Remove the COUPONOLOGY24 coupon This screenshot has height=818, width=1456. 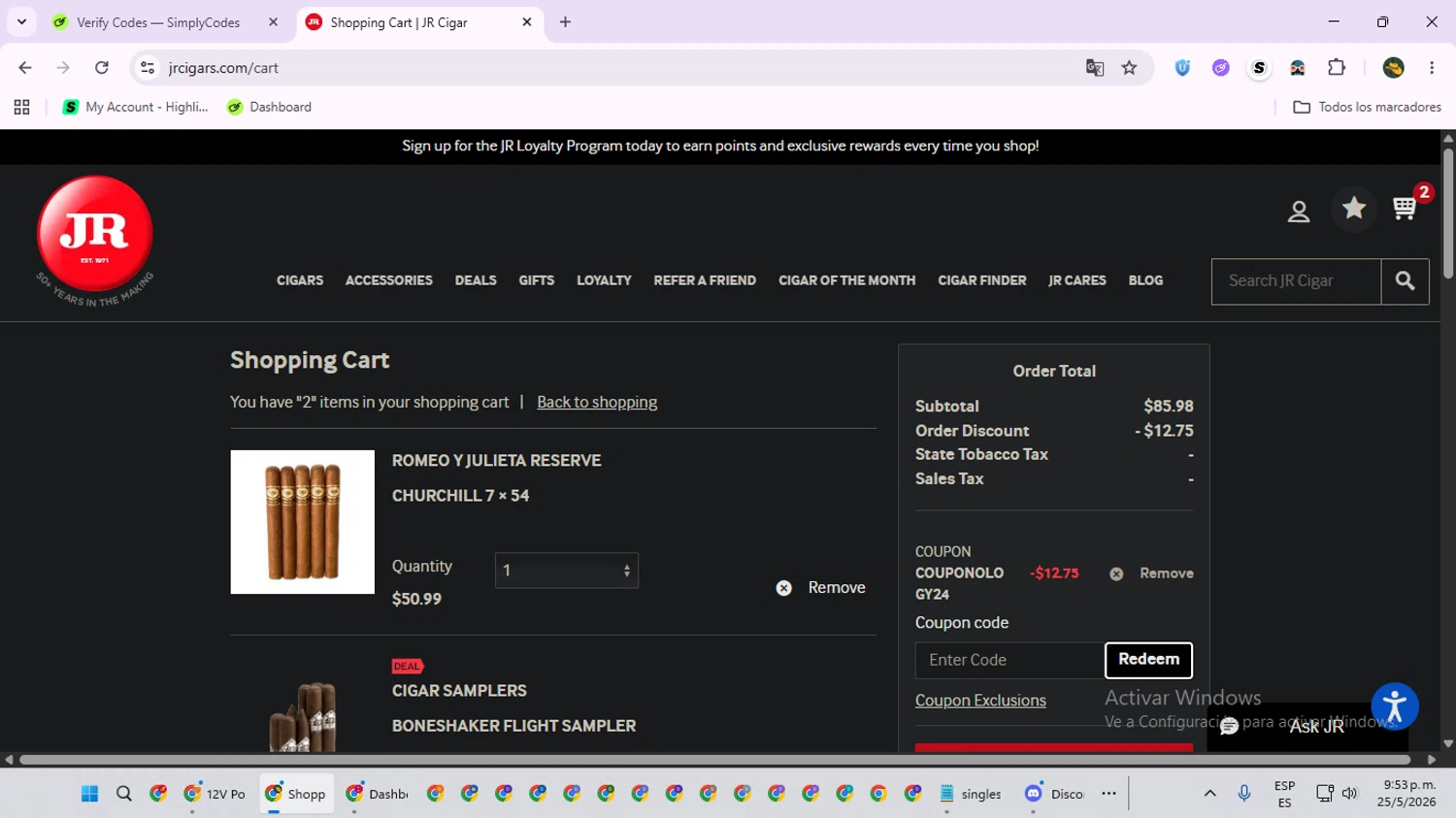[x=1151, y=573]
